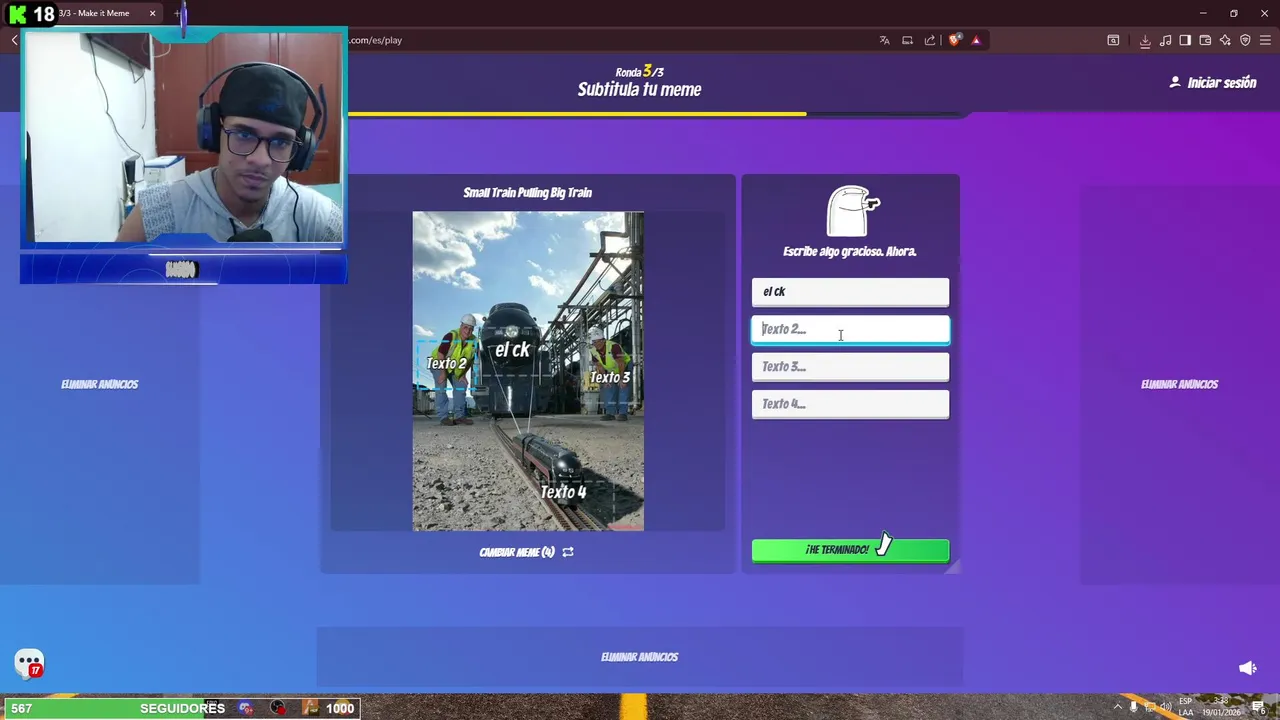Image resolution: width=1280 pixels, height=720 pixels.
Task: Select the Texto 3 caption on the meme
Action: (610, 377)
